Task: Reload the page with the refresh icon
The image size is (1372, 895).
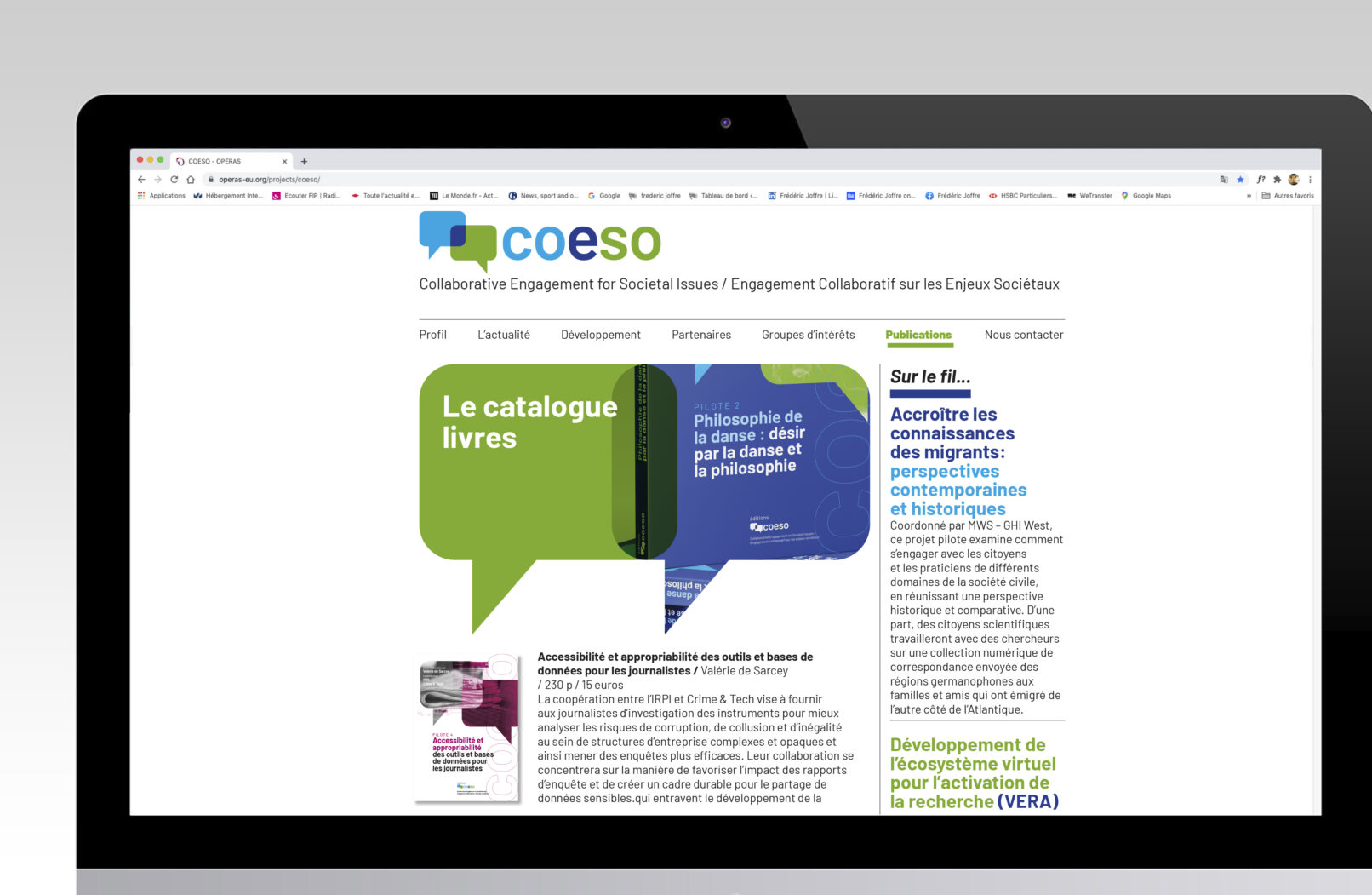Action: (174, 180)
